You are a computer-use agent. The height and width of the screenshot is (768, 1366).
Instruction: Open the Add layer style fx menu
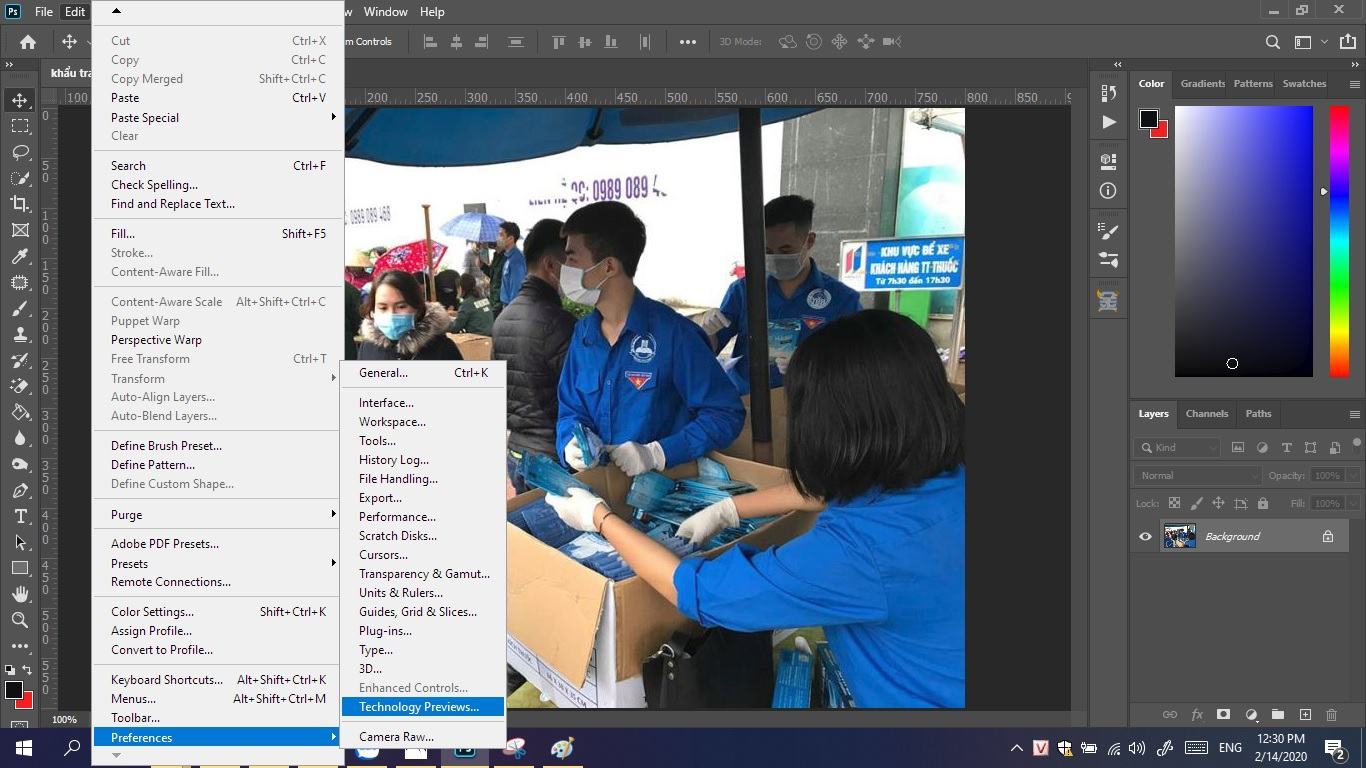[1197, 715]
